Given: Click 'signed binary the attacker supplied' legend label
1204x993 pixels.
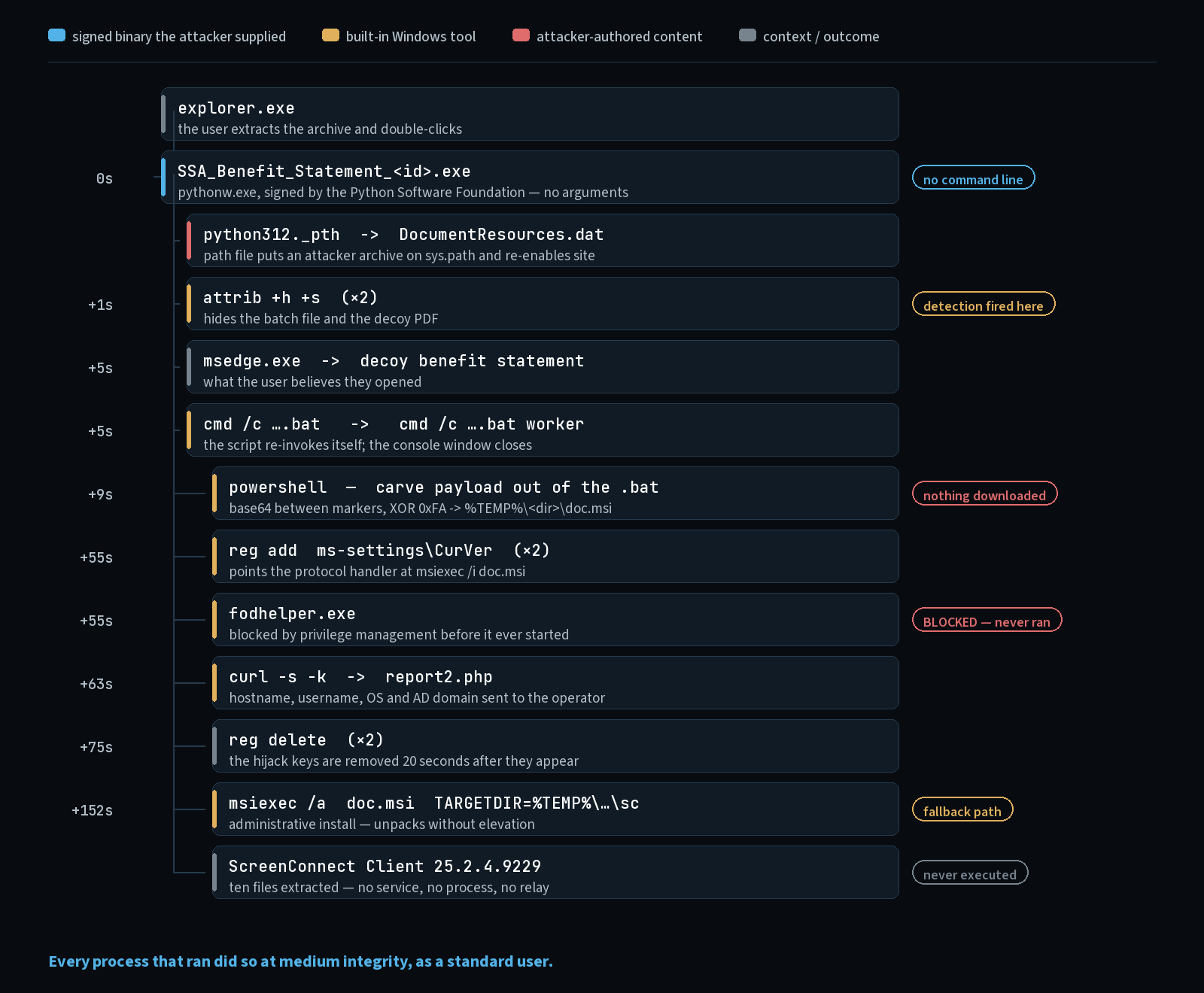Looking at the screenshot, I should pos(179,36).
